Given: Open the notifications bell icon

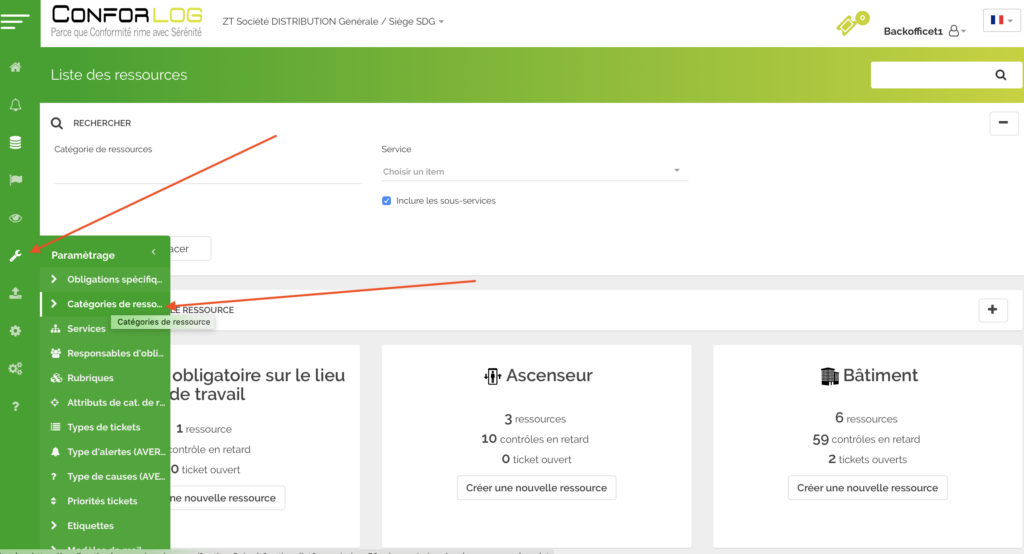Looking at the screenshot, I should tap(15, 105).
